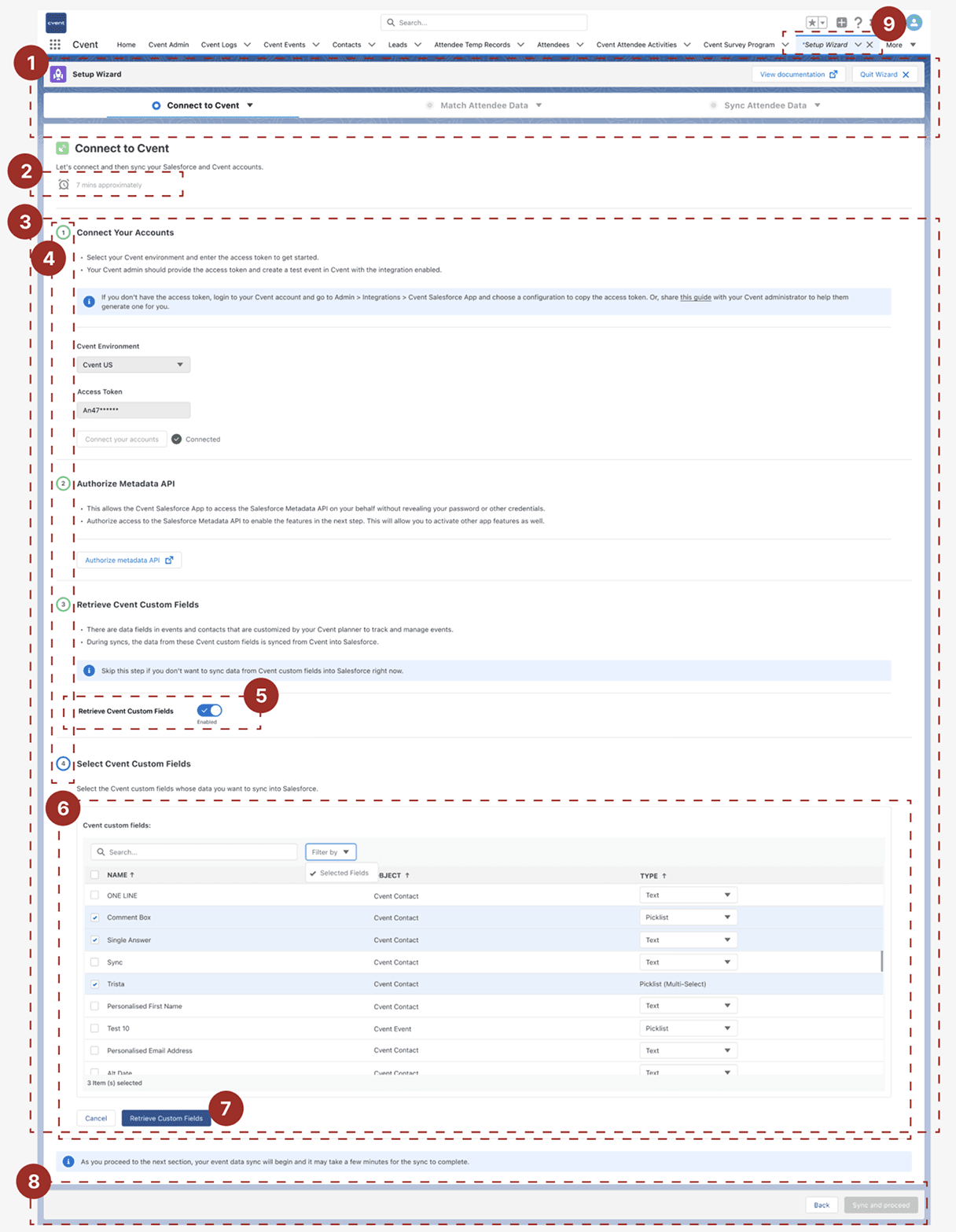Open the Cvent Events tab
956x1232 pixels.
coord(285,45)
